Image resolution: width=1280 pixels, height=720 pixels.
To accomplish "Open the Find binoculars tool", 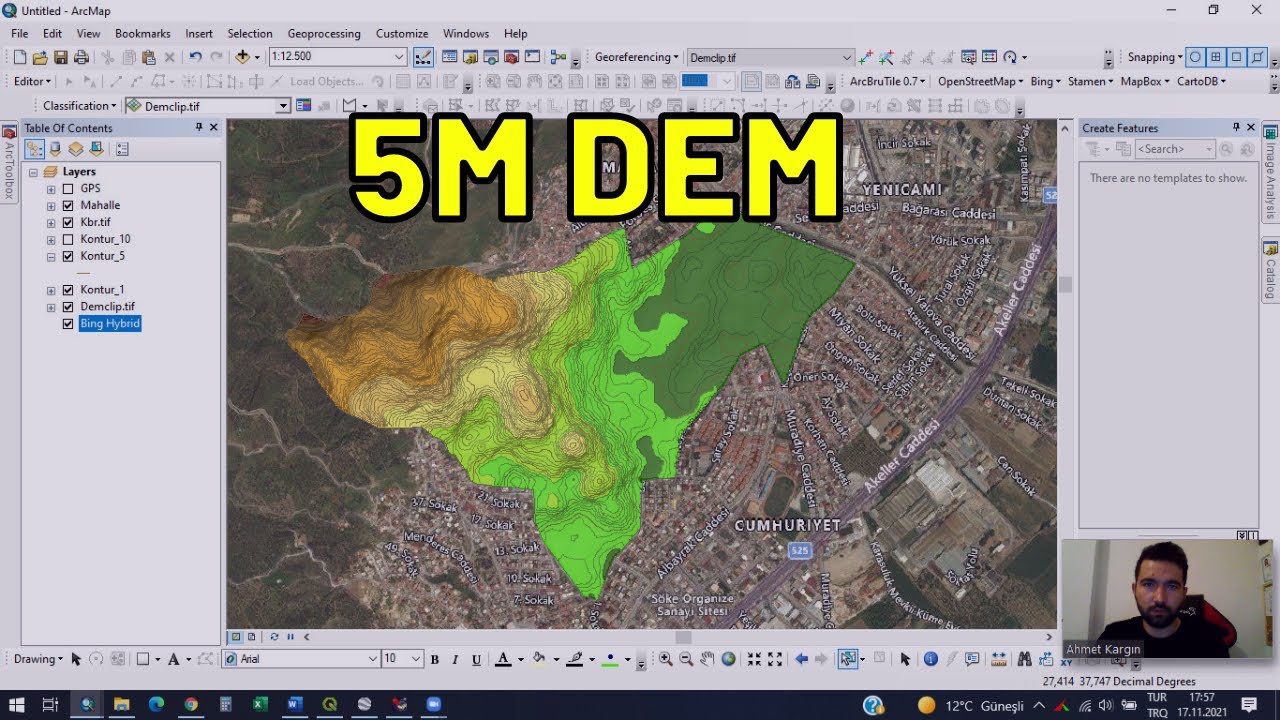I will coord(1024,659).
